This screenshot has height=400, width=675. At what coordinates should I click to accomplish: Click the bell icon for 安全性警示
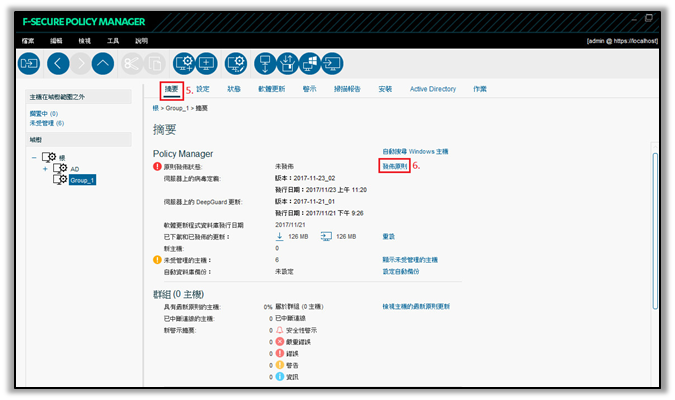tap(279, 330)
